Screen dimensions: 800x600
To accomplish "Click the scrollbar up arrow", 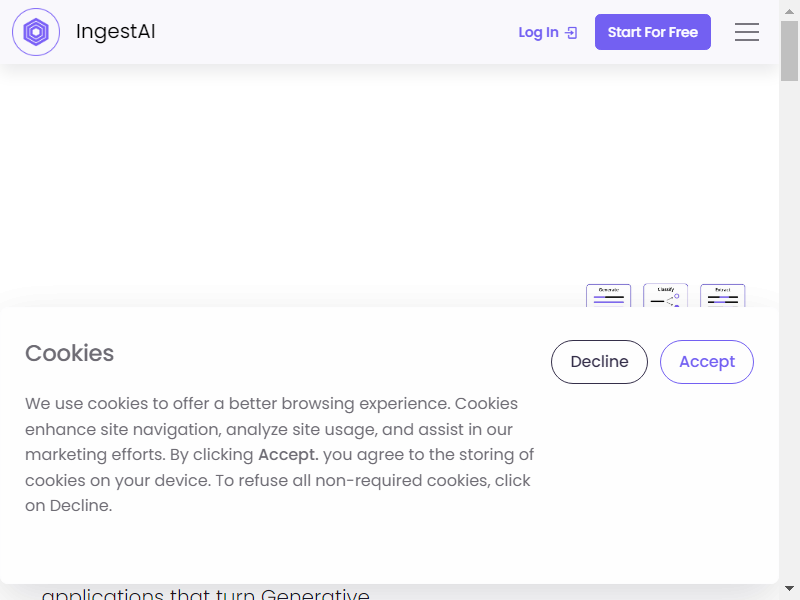I will click(789, 11).
